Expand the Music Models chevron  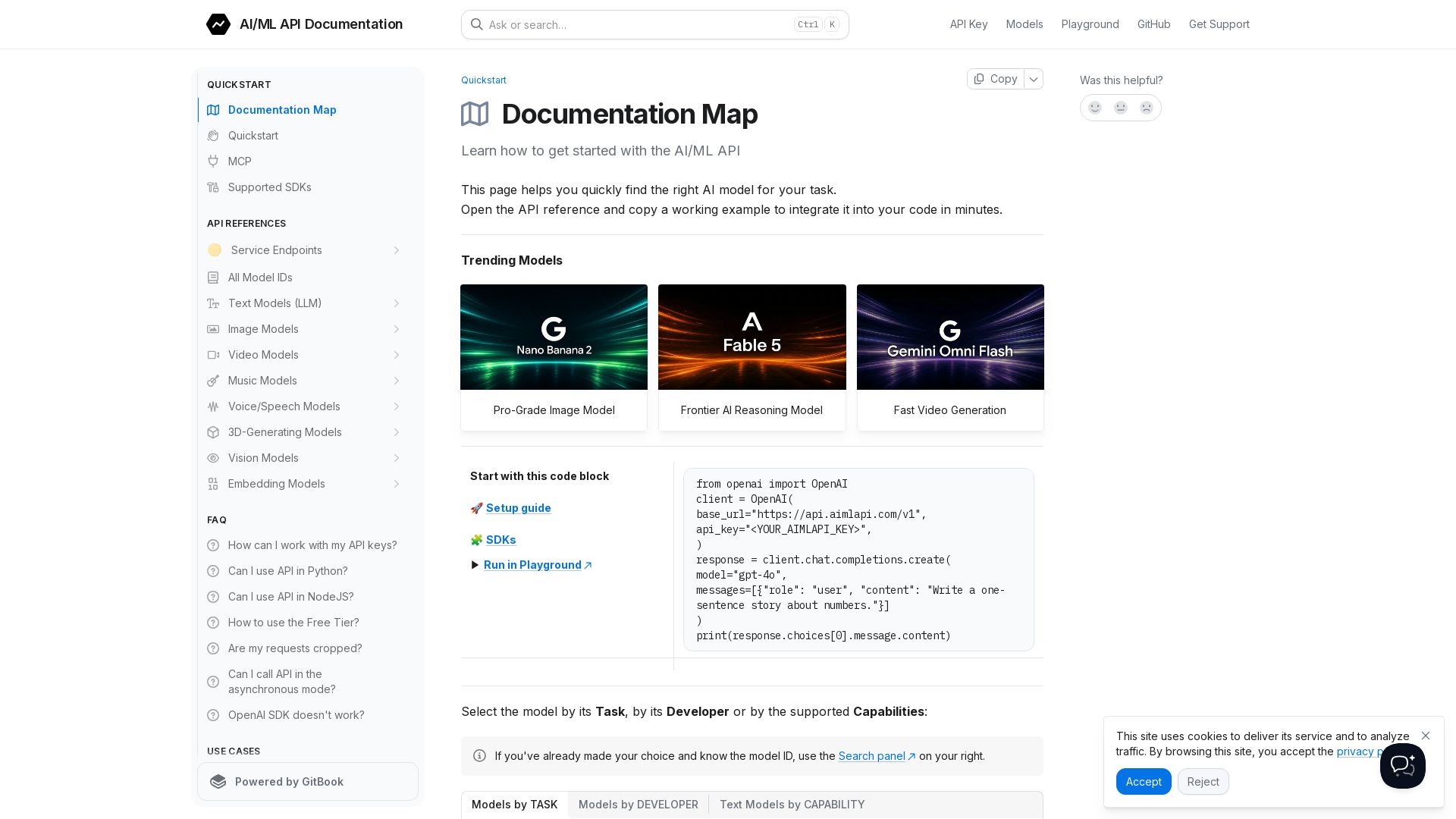[x=397, y=381]
